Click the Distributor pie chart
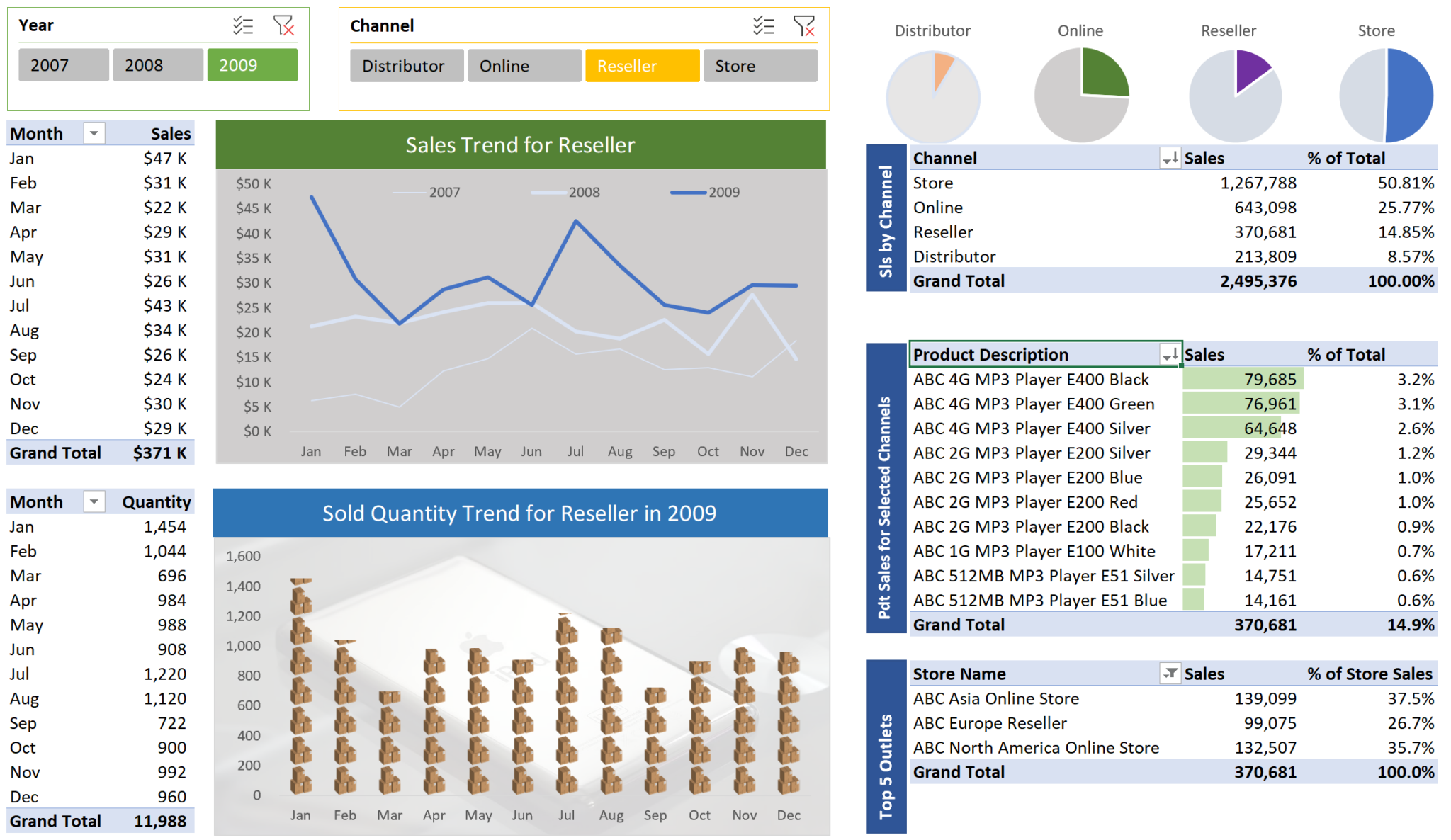 [932, 96]
